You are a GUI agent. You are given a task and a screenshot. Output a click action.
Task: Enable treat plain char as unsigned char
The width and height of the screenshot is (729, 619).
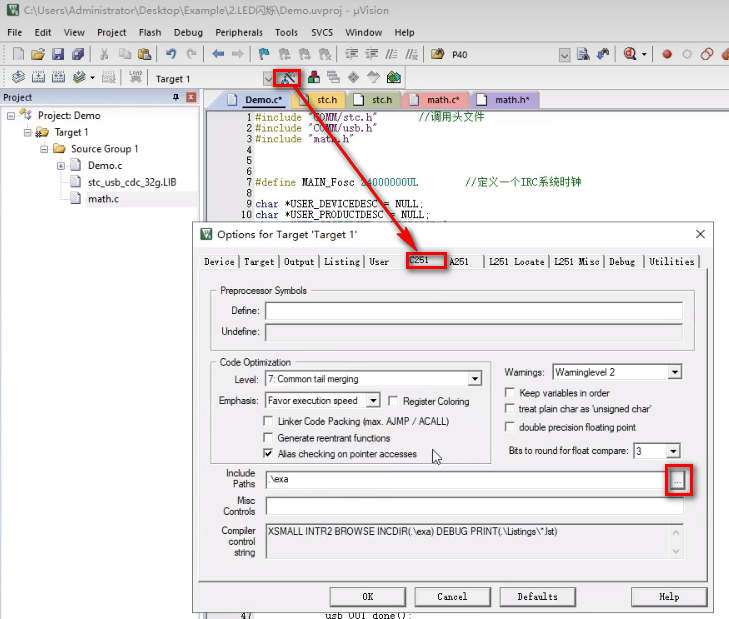(x=510, y=409)
